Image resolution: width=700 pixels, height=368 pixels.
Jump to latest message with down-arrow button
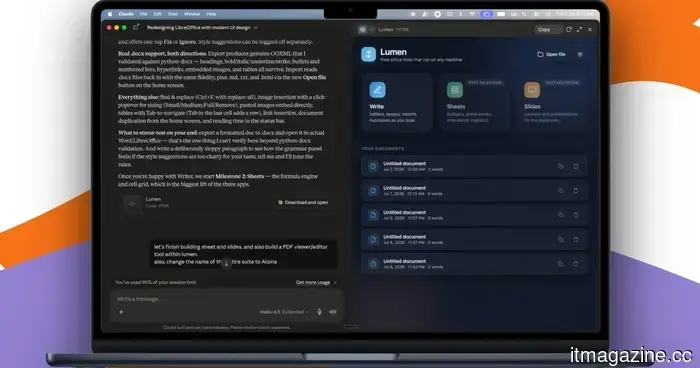click(226, 263)
